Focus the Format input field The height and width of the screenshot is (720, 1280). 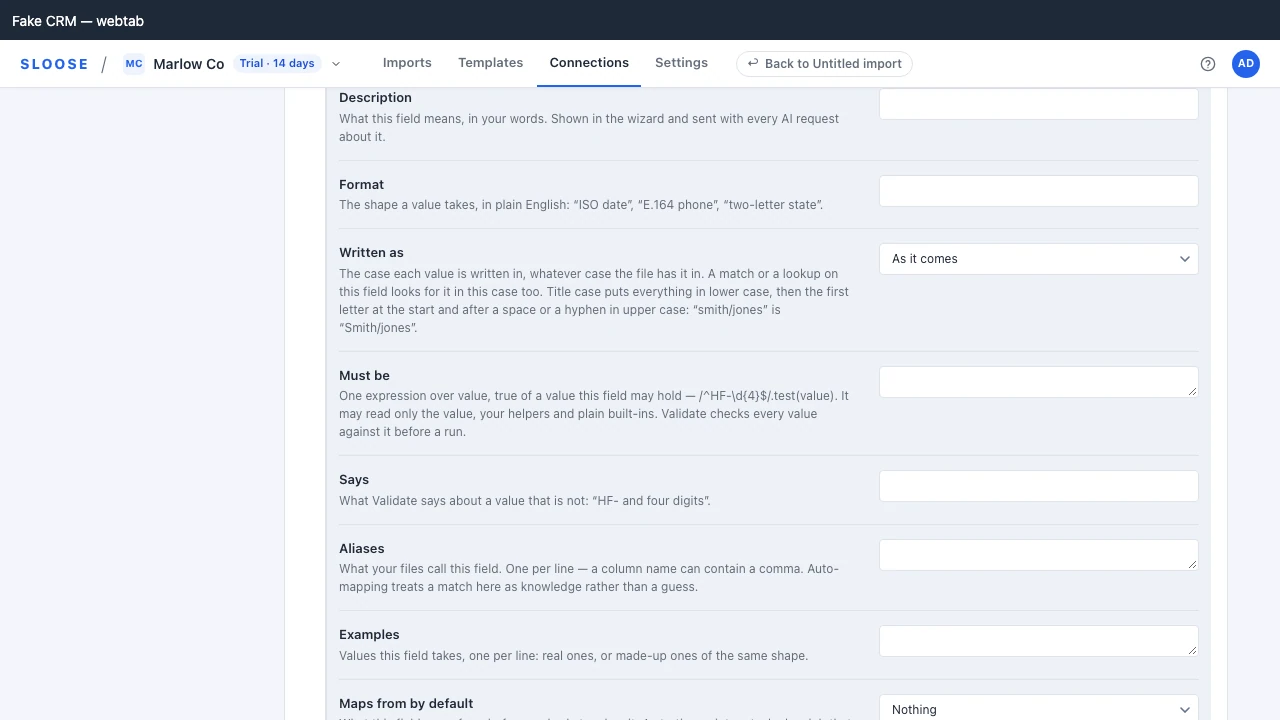pyautogui.click(x=1039, y=191)
